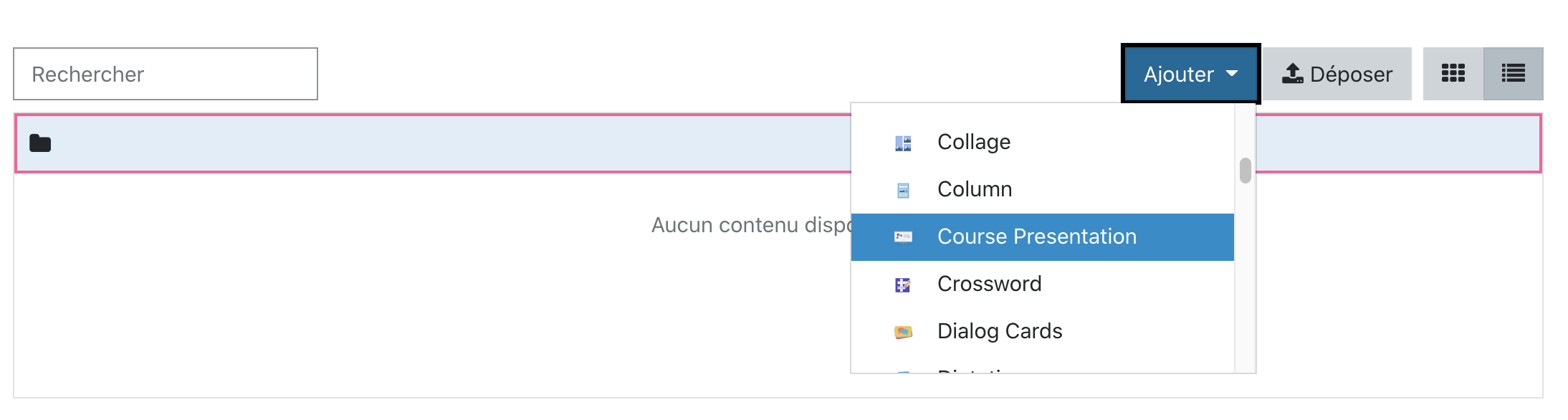Screen dimensions: 1568x420
Task: Focus the Rechercher search field
Action: [166, 74]
